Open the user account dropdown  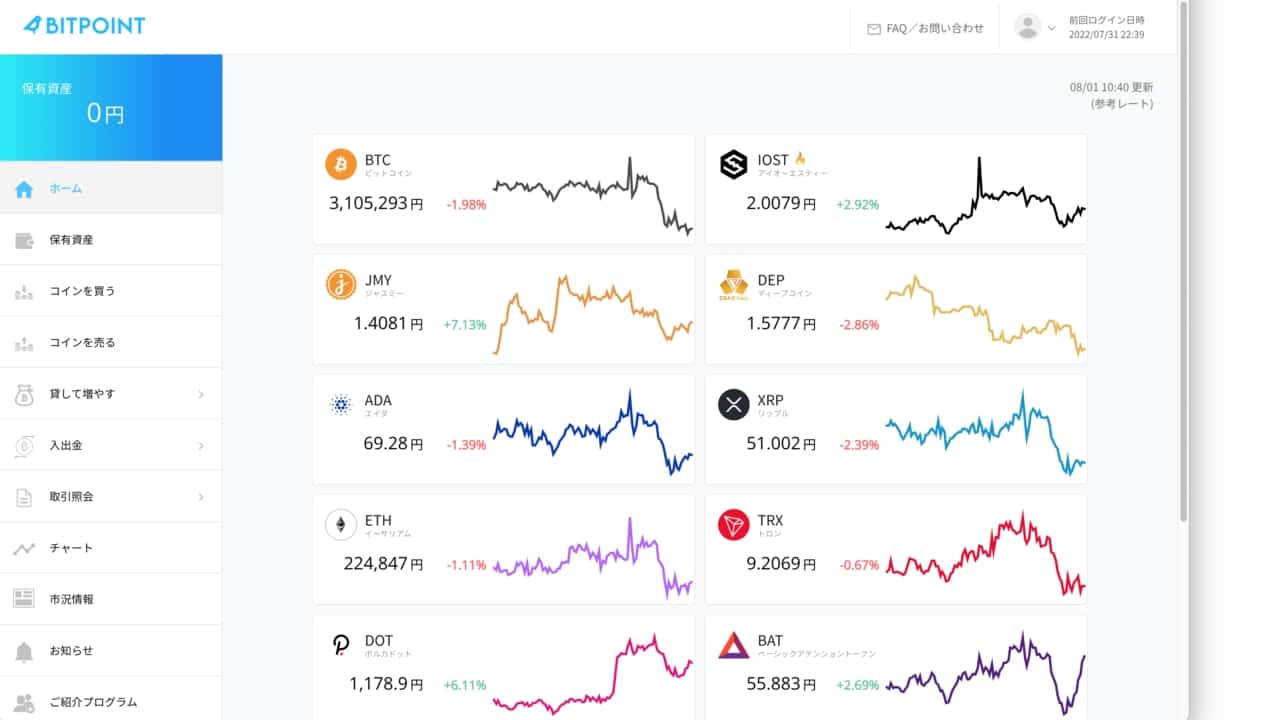(x=1035, y=27)
